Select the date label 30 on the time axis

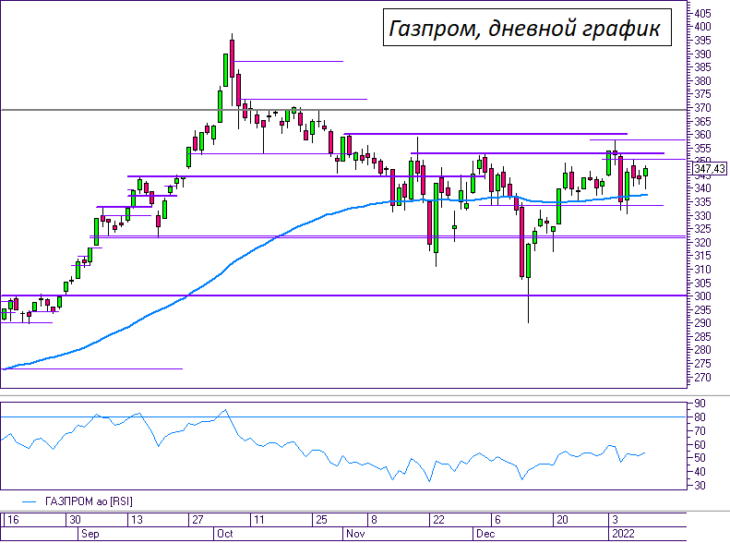(74, 520)
